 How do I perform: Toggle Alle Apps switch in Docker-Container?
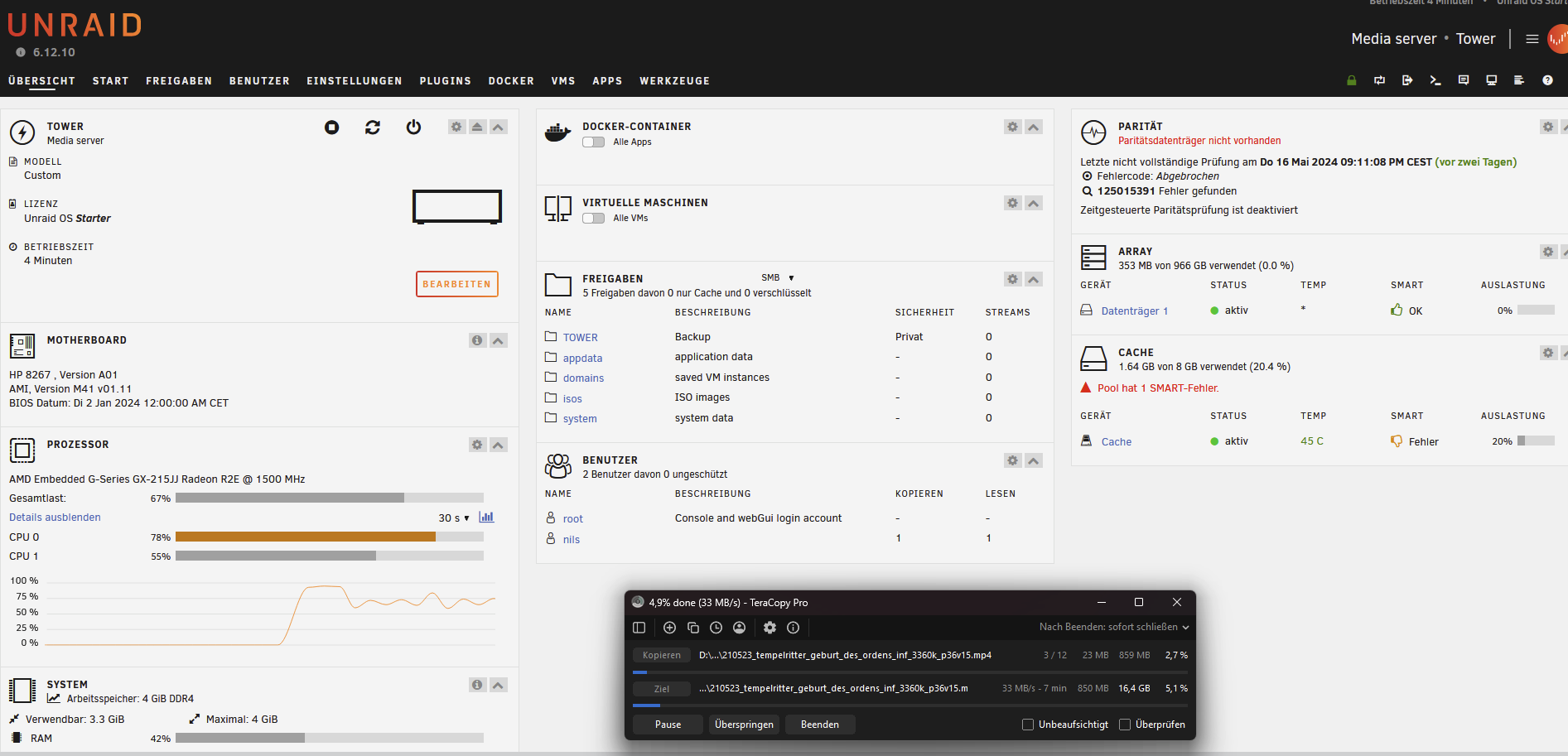(593, 142)
